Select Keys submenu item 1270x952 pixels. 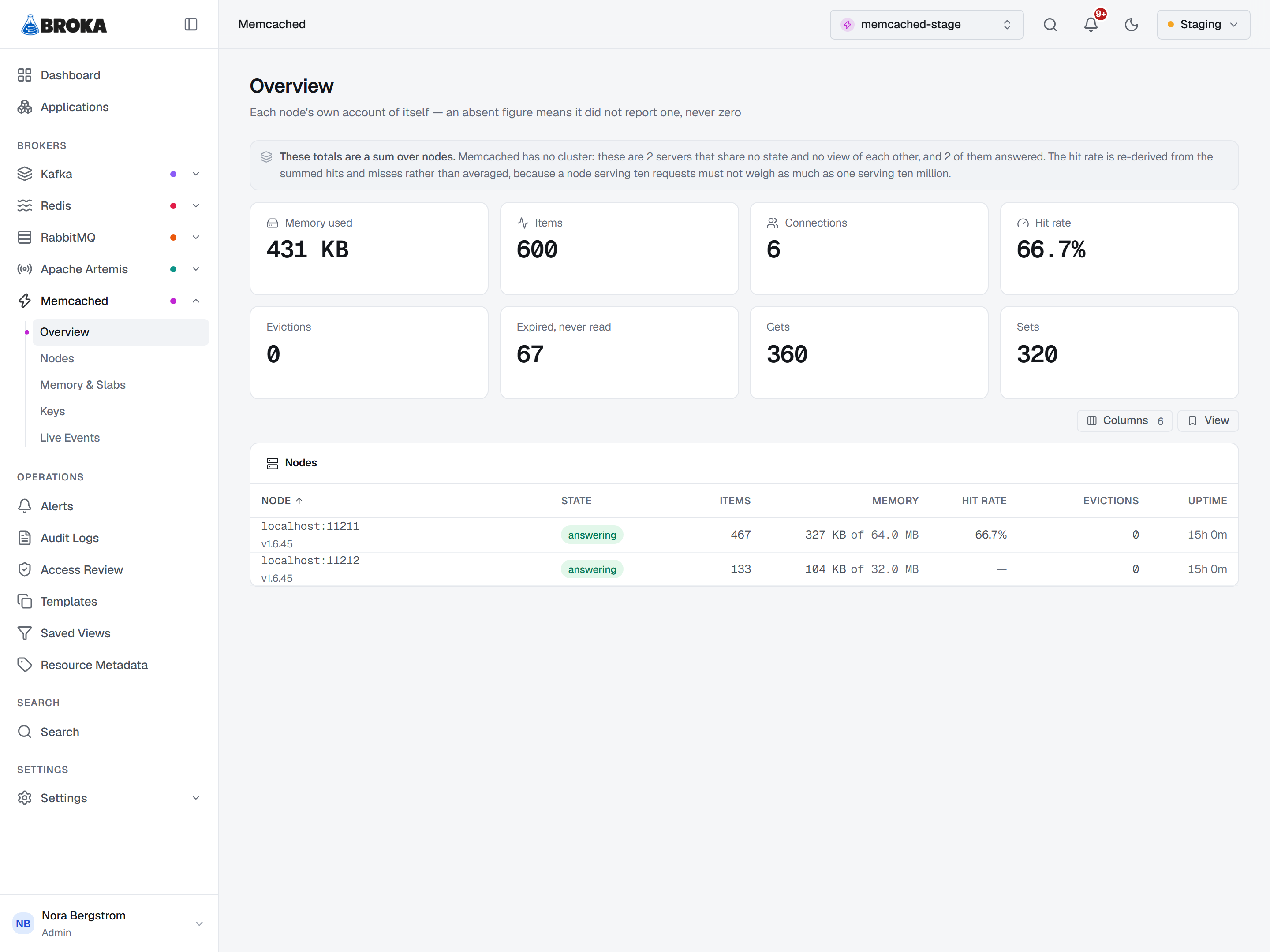(x=120, y=411)
